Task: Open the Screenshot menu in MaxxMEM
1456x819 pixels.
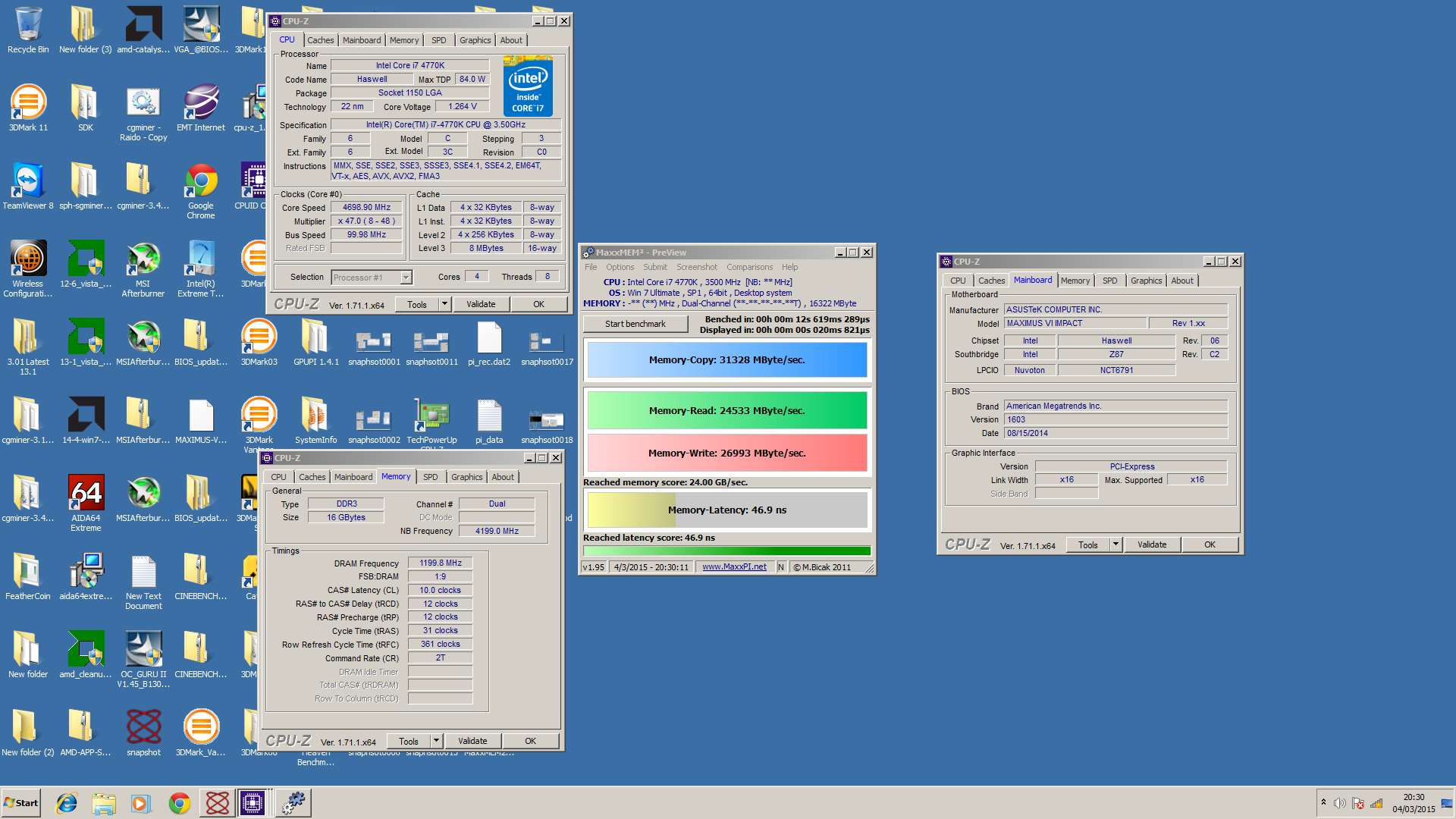Action: click(x=696, y=267)
